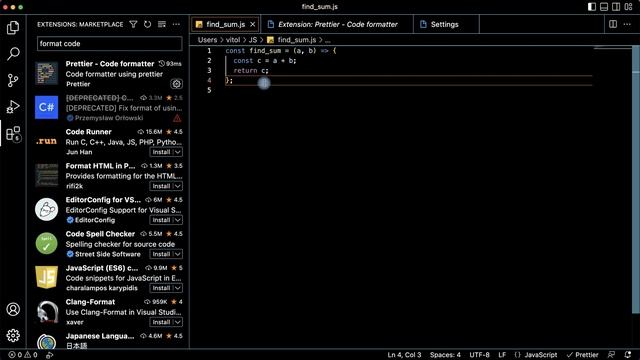
Task: Click extensions search field 'format code'
Action: pyautogui.click(x=109, y=44)
